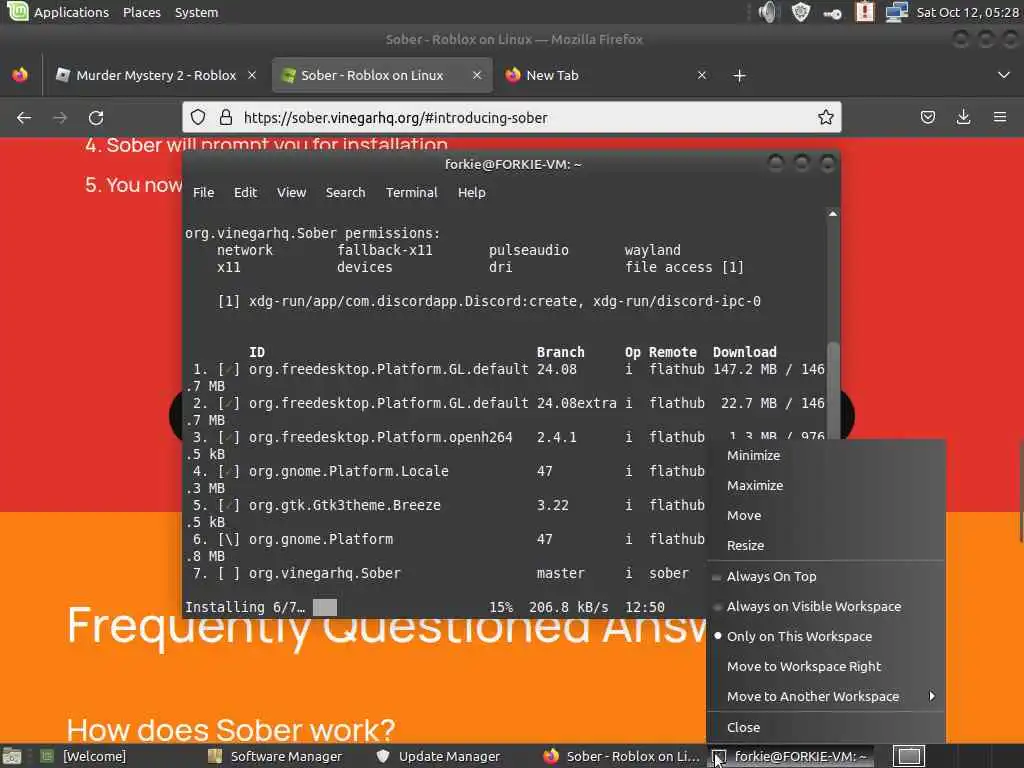Image resolution: width=1024 pixels, height=768 pixels.
Task: Click the terminal scrollbar up arrow
Action: tap(833, 214)
